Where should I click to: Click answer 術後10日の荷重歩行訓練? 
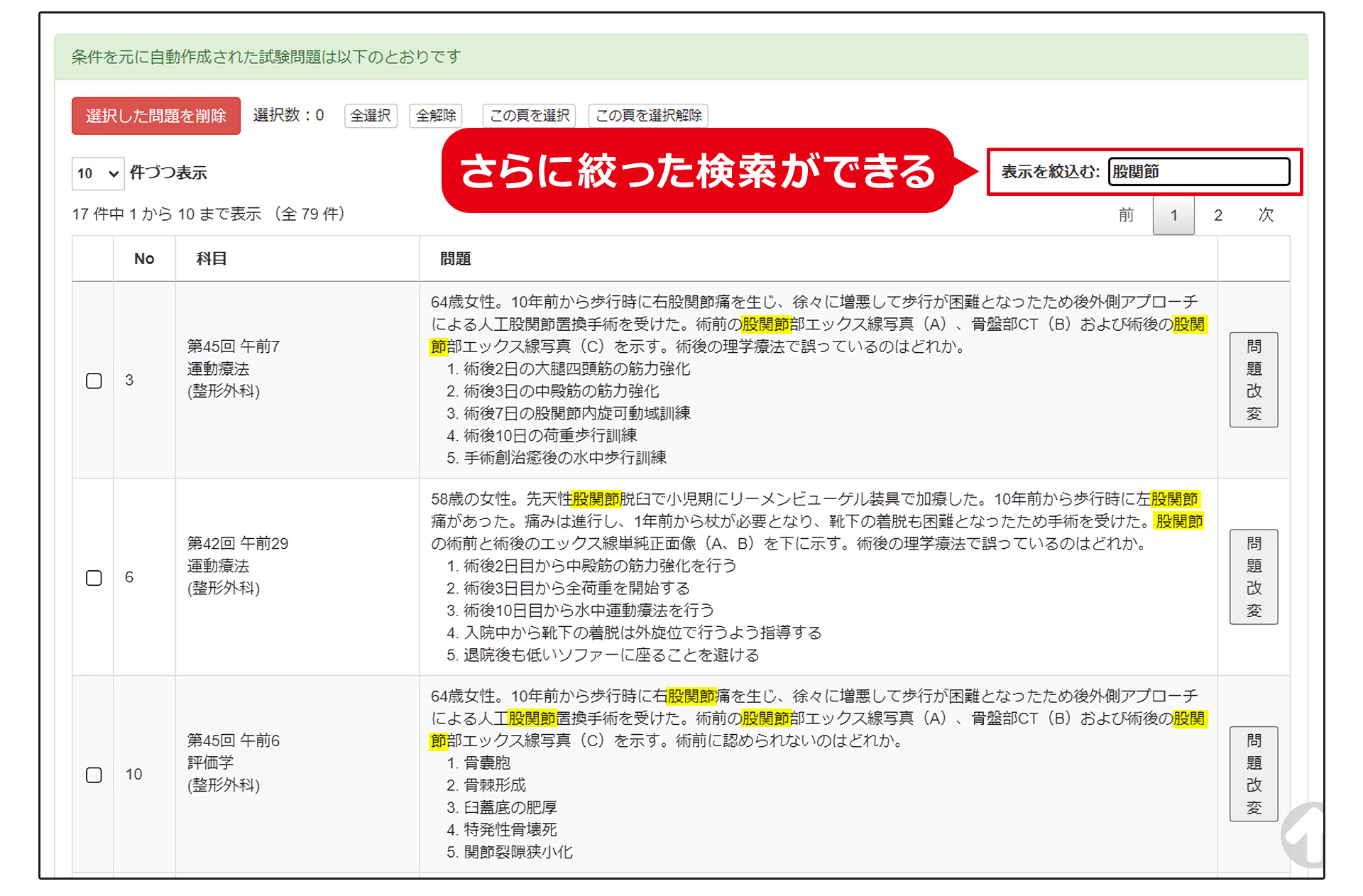coord(550,435)
